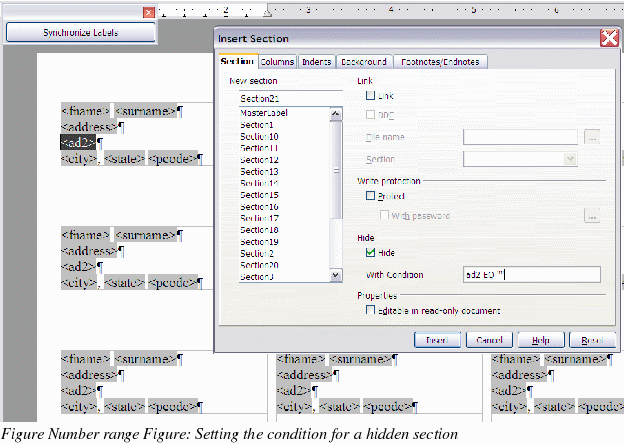Check the Protect option
Screen dimensions: 625x445
click(371, 196)
